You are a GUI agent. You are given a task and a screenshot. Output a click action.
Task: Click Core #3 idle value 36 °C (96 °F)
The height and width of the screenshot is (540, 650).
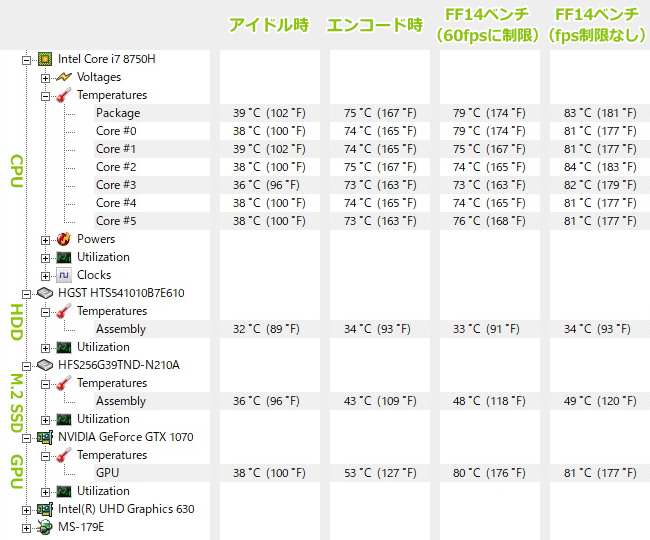pos(266,185)
